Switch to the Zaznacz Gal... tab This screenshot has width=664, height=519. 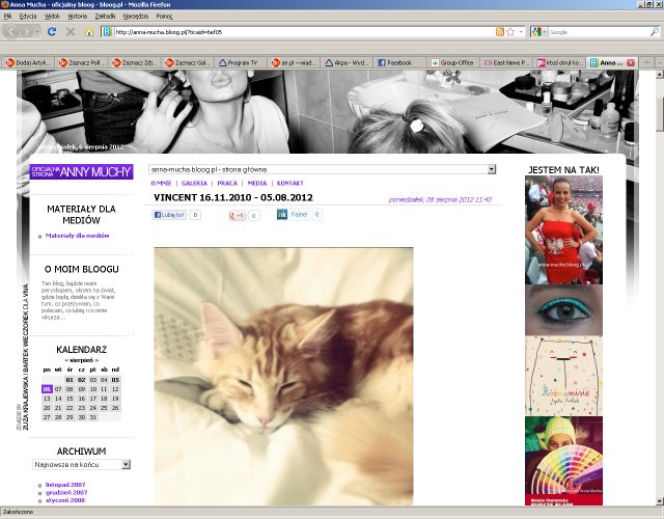coord(188,63)
